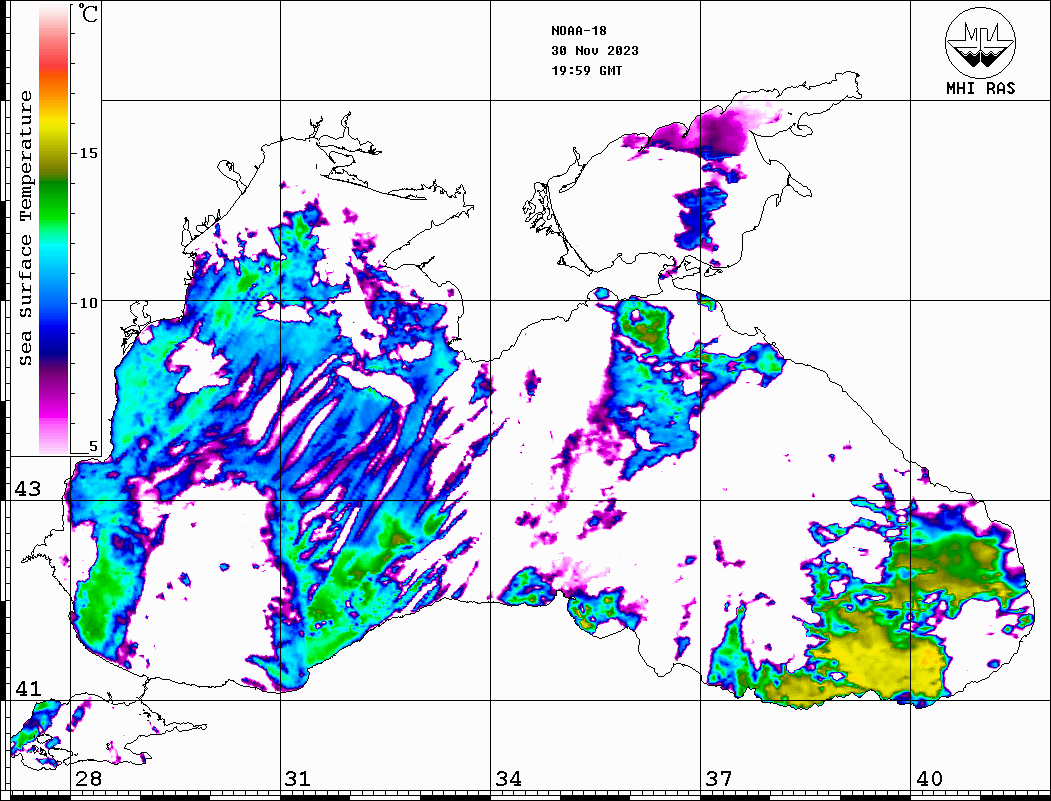
Task: Click the 'Sea Surface Temperature' vertical label
Action: pyautogui.click(x=25, y=228)
